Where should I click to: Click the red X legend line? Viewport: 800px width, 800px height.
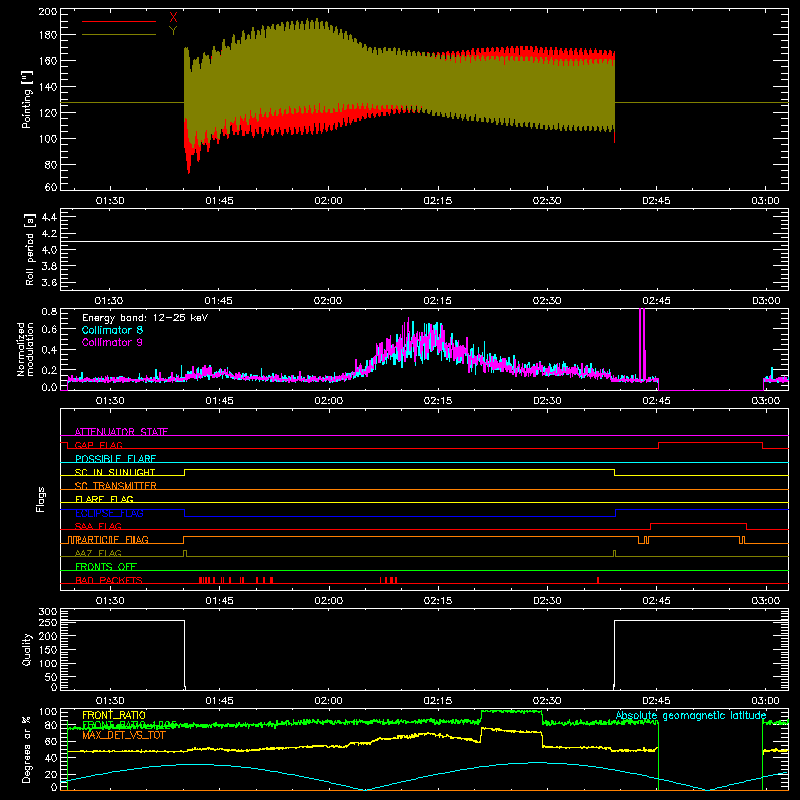pyautogui.click(x=119, y=21)
